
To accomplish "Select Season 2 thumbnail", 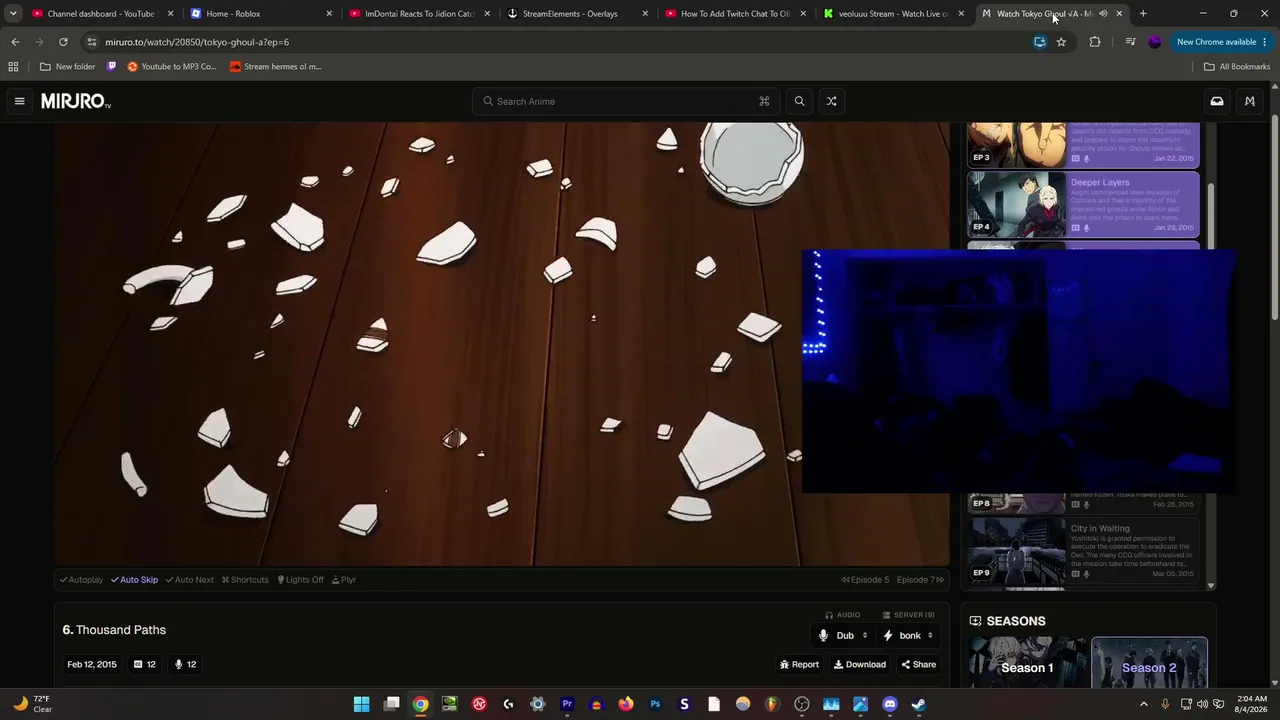I will pos(1149,662).
